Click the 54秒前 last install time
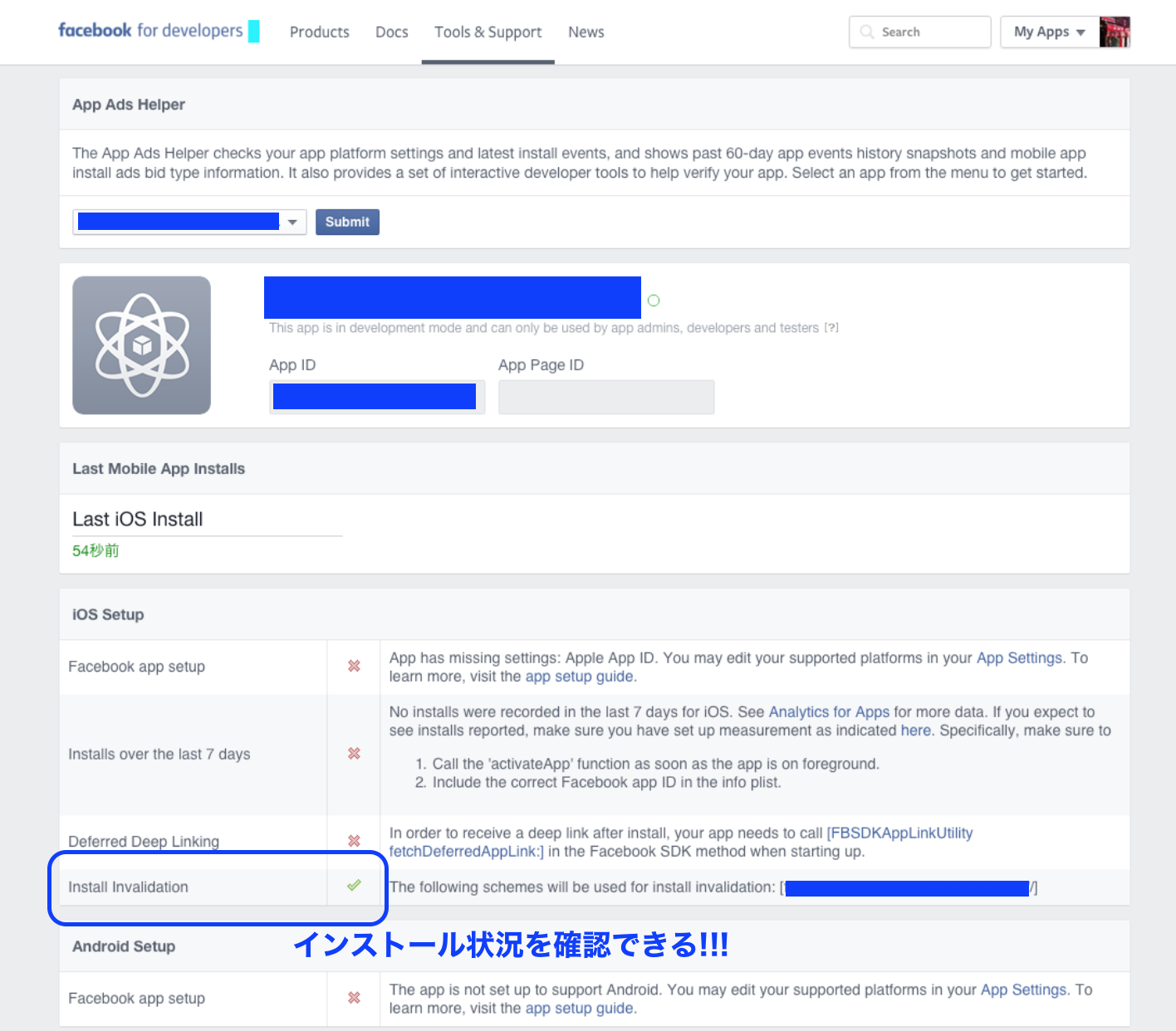 96,550
